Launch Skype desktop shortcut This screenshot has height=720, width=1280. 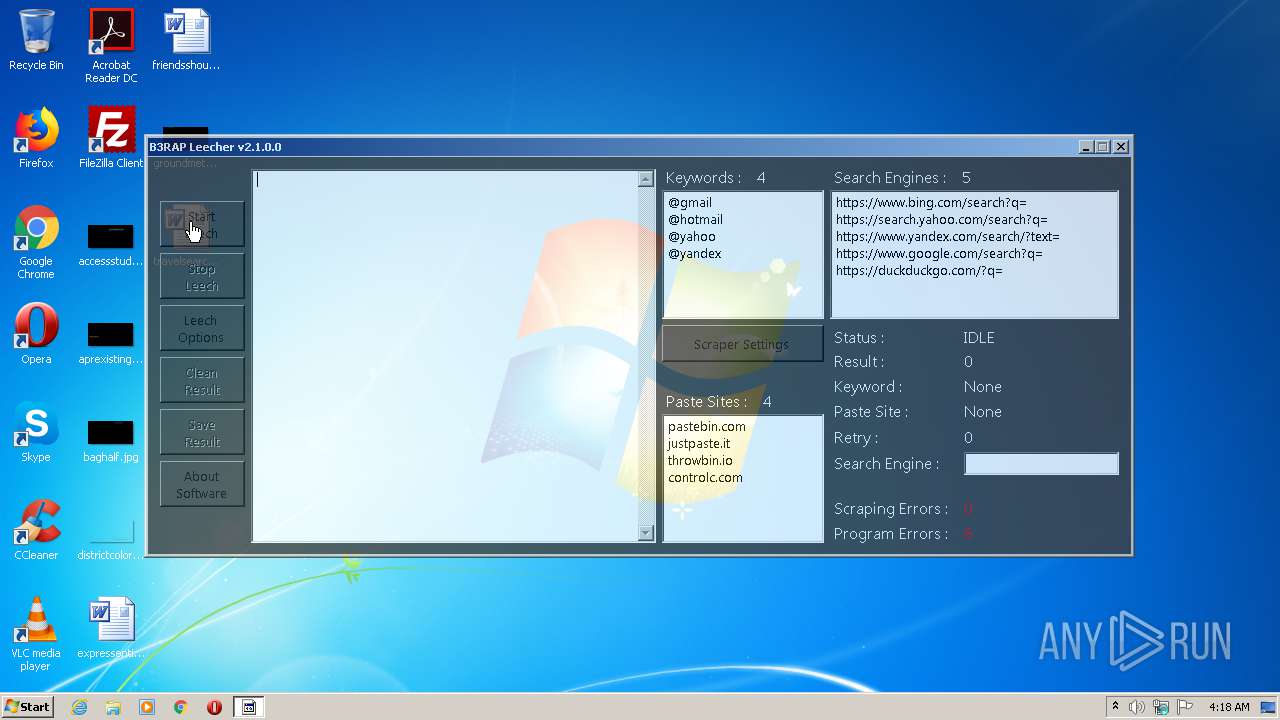point(36,432)
